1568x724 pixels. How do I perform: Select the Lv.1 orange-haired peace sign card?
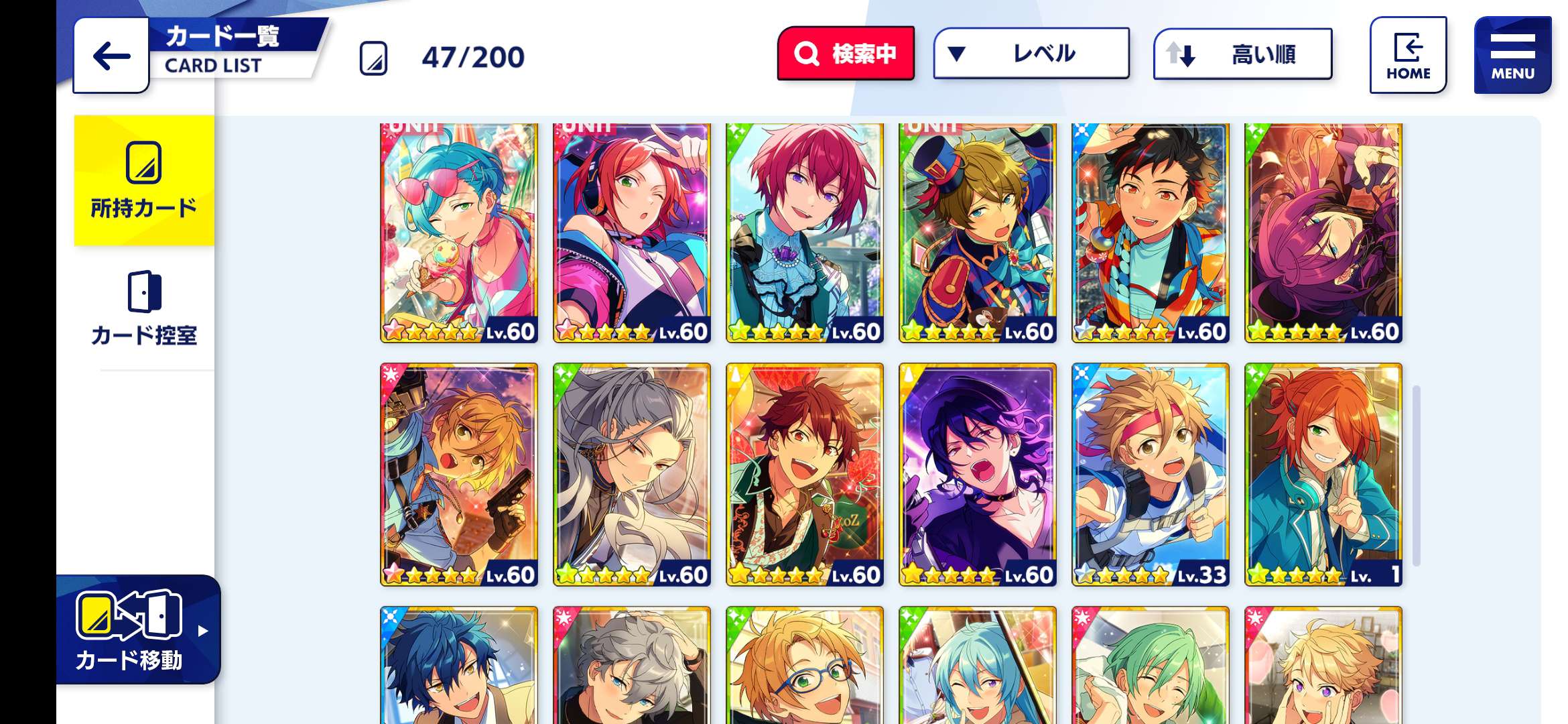1323,475
